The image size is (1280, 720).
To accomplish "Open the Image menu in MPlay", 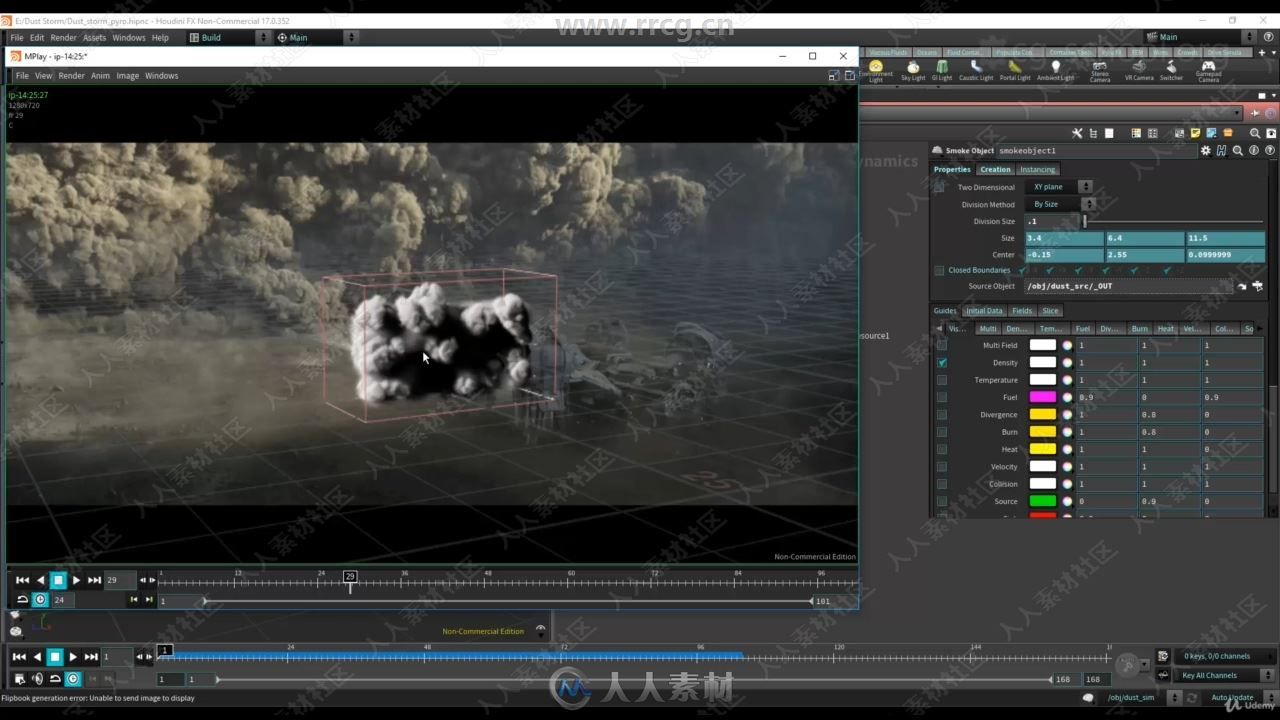I will (x=127, y=76).
